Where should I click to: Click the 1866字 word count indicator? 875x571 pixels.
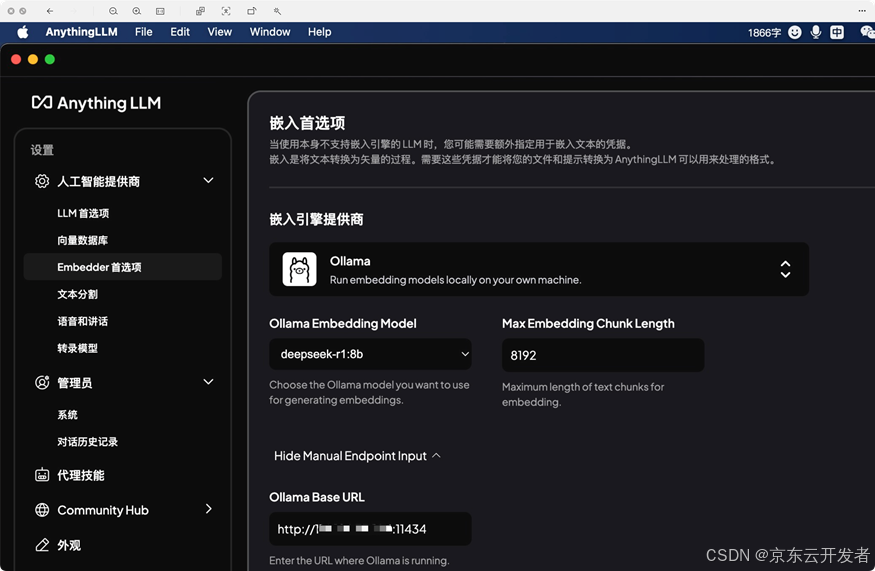point(765,32)
